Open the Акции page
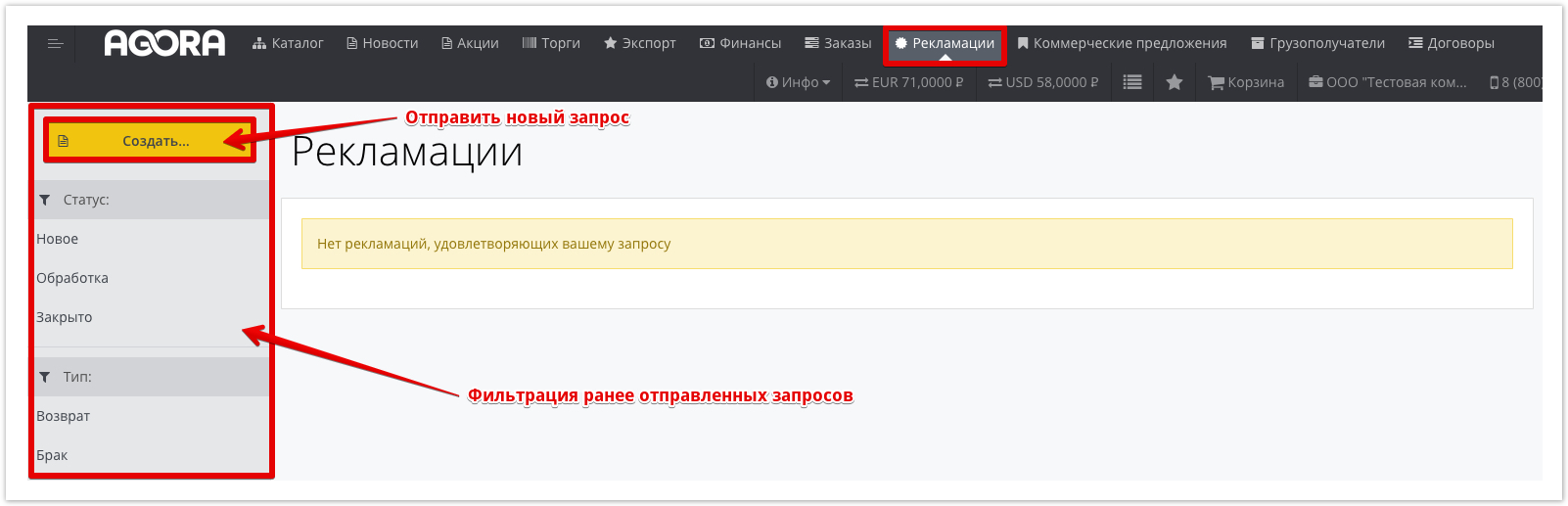 coord(470,43)
